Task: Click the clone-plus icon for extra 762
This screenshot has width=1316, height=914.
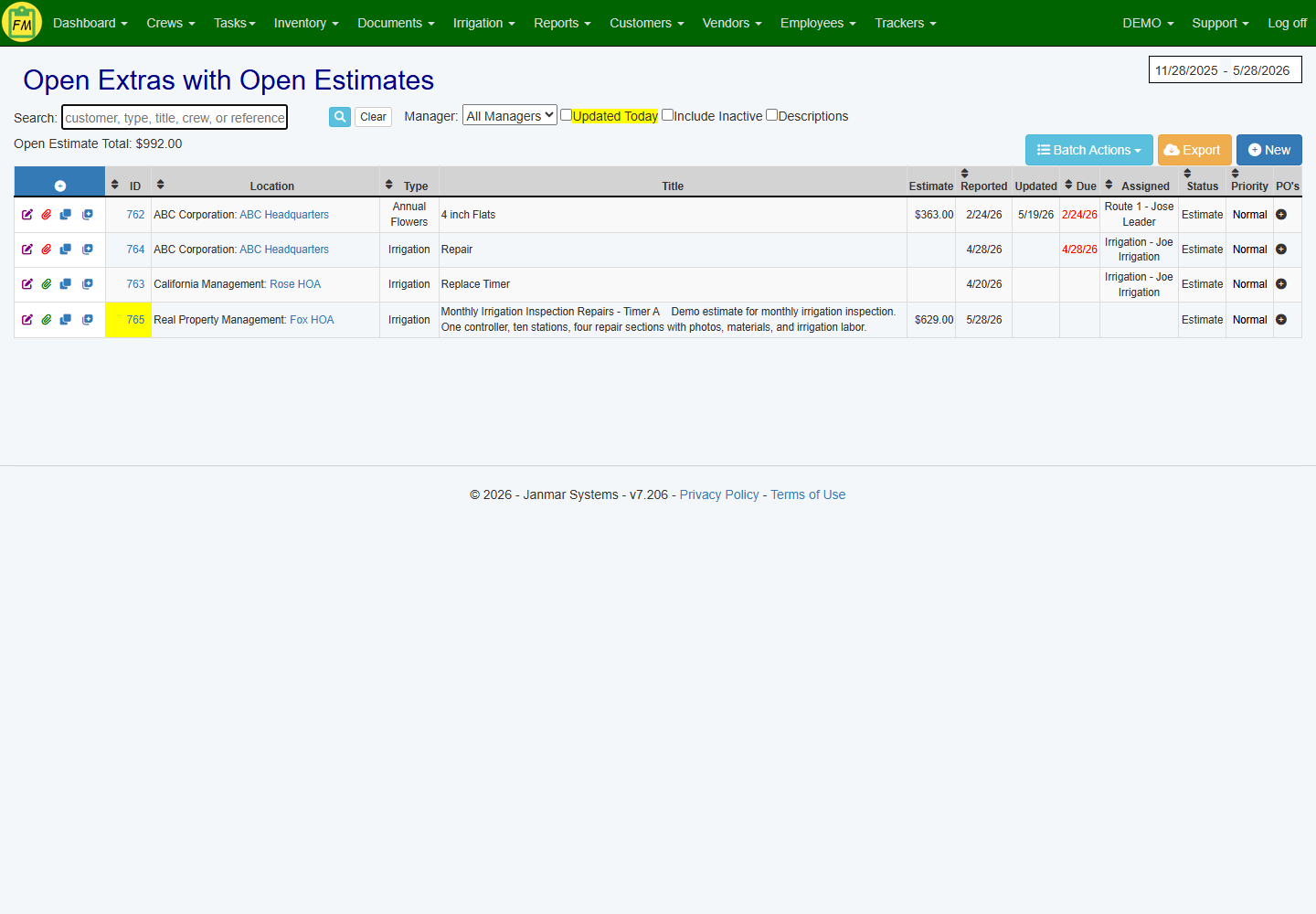Action: click(x=88, y=215)
